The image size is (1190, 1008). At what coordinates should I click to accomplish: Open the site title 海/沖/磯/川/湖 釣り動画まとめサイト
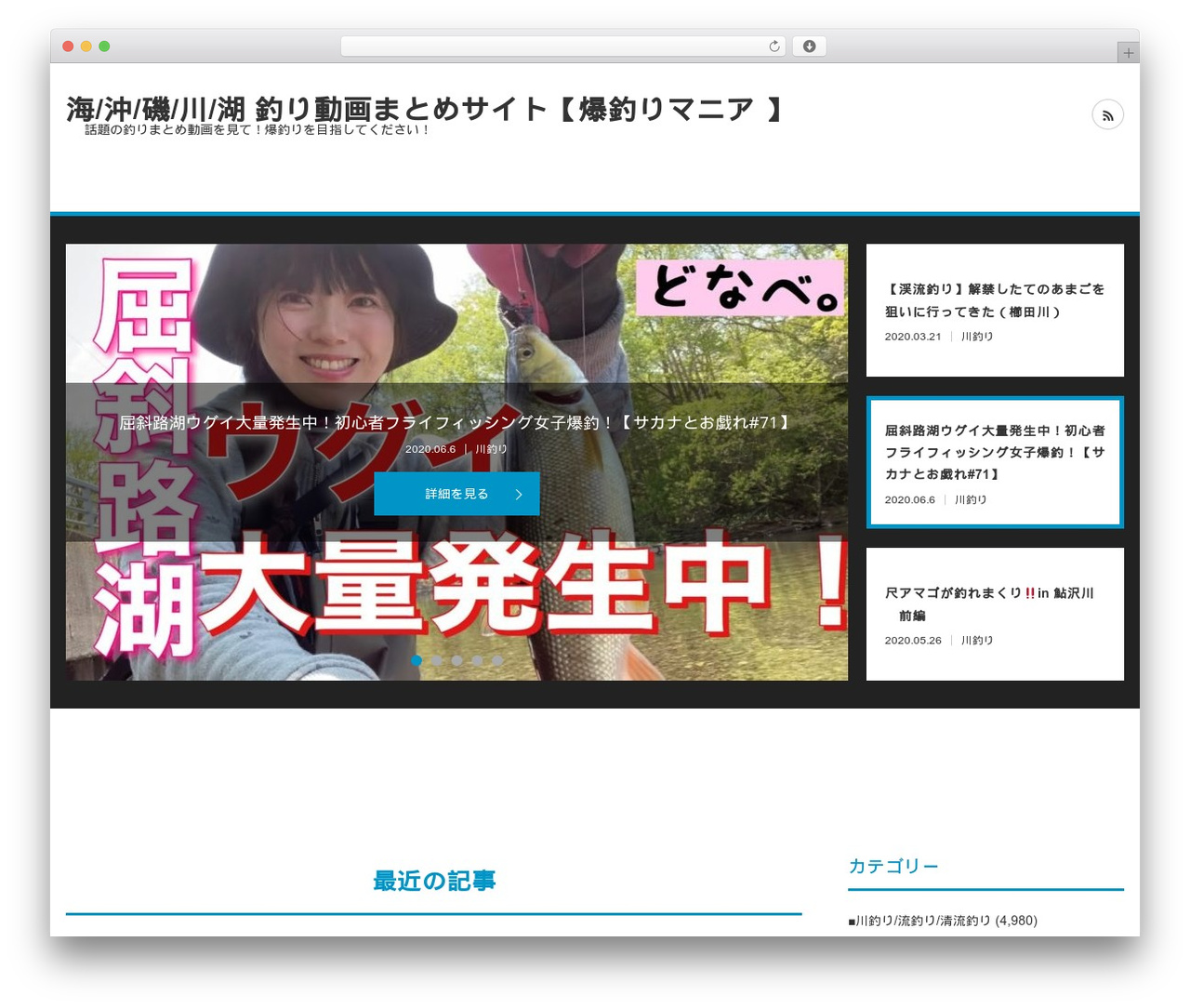coord(426,110)
